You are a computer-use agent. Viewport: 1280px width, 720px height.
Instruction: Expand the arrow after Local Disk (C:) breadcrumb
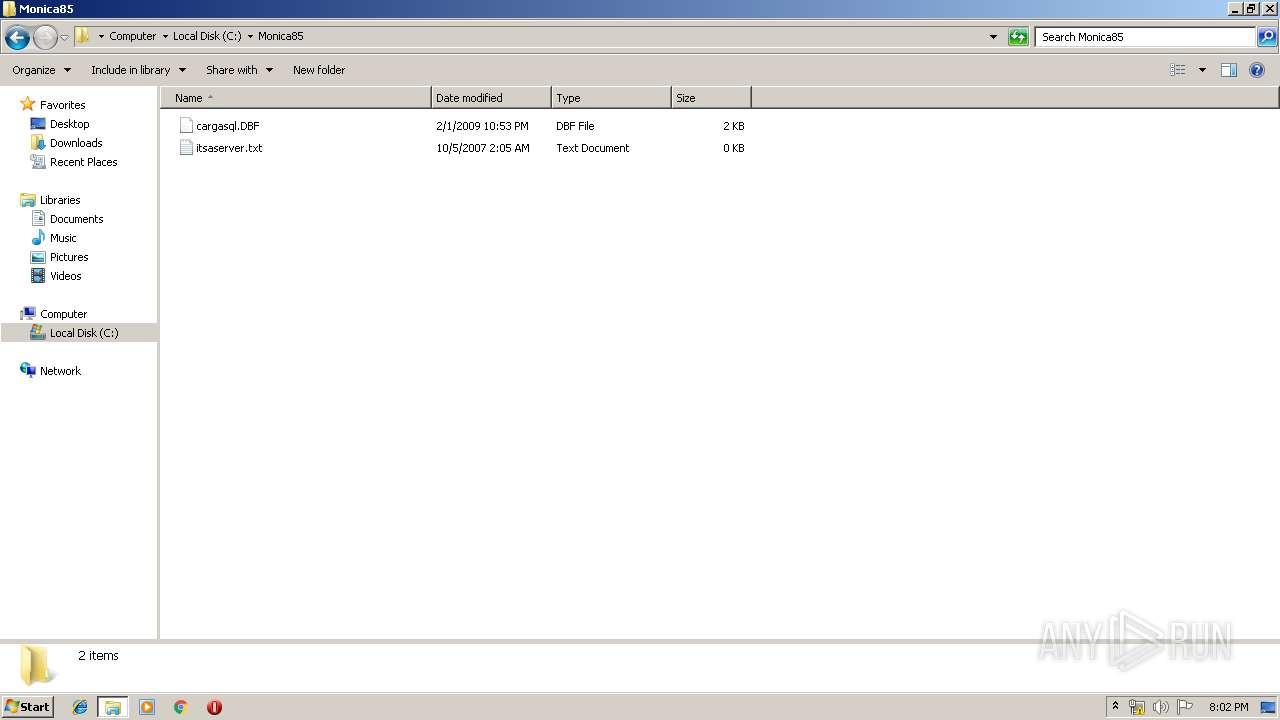coord(250,36)
